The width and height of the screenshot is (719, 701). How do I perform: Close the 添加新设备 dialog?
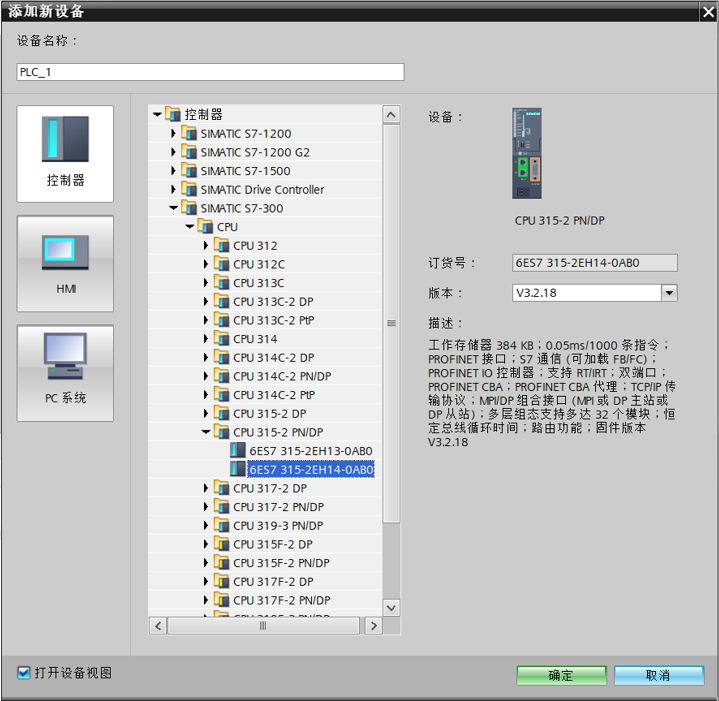[708, 11]
